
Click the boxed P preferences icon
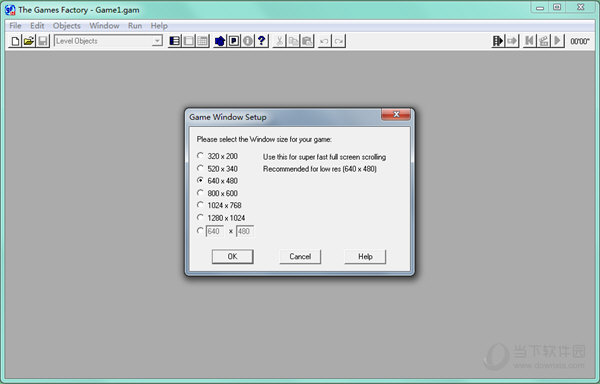(x=234, y=41)
